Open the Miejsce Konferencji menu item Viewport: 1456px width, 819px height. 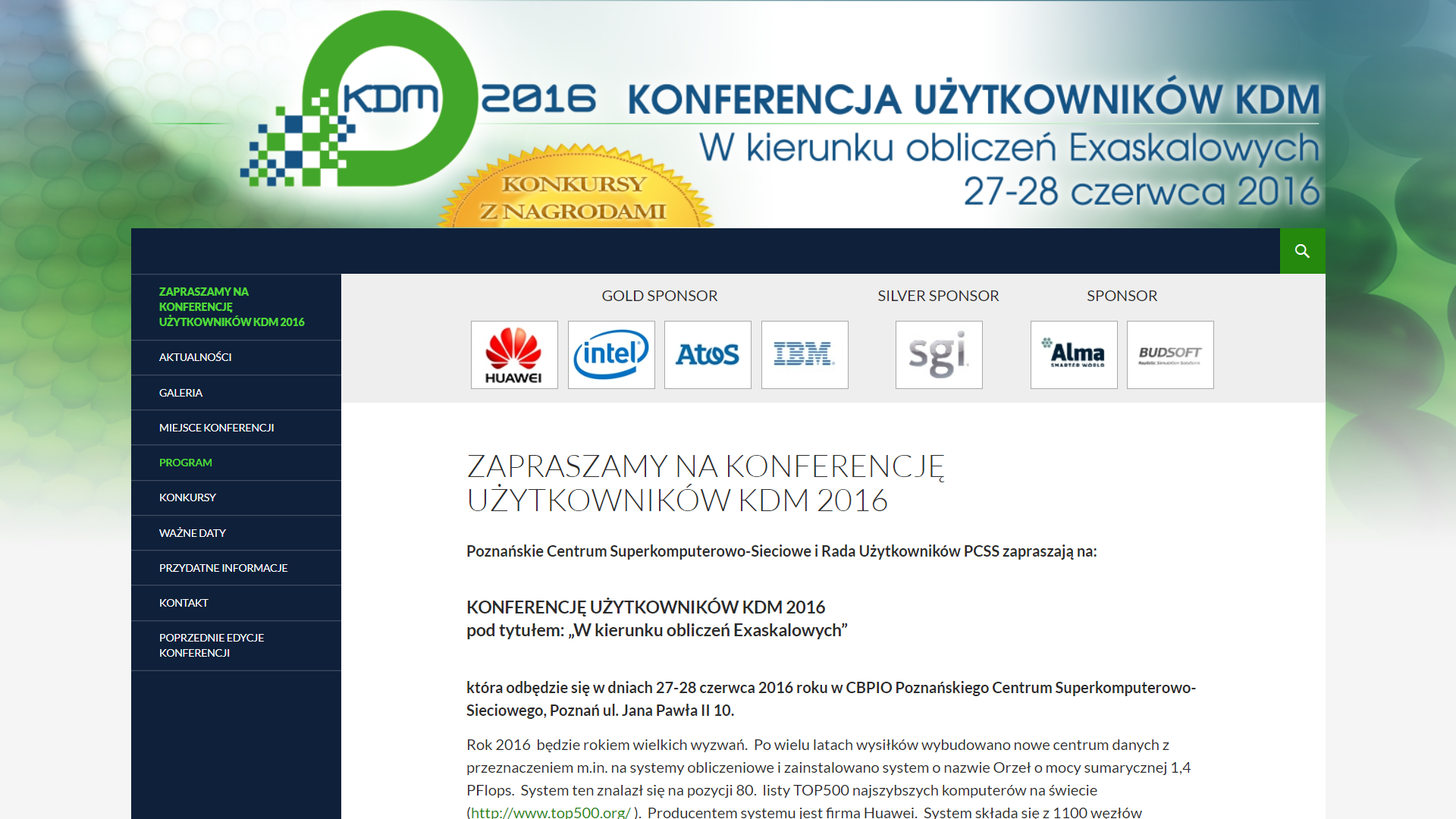tap(236, 428)
